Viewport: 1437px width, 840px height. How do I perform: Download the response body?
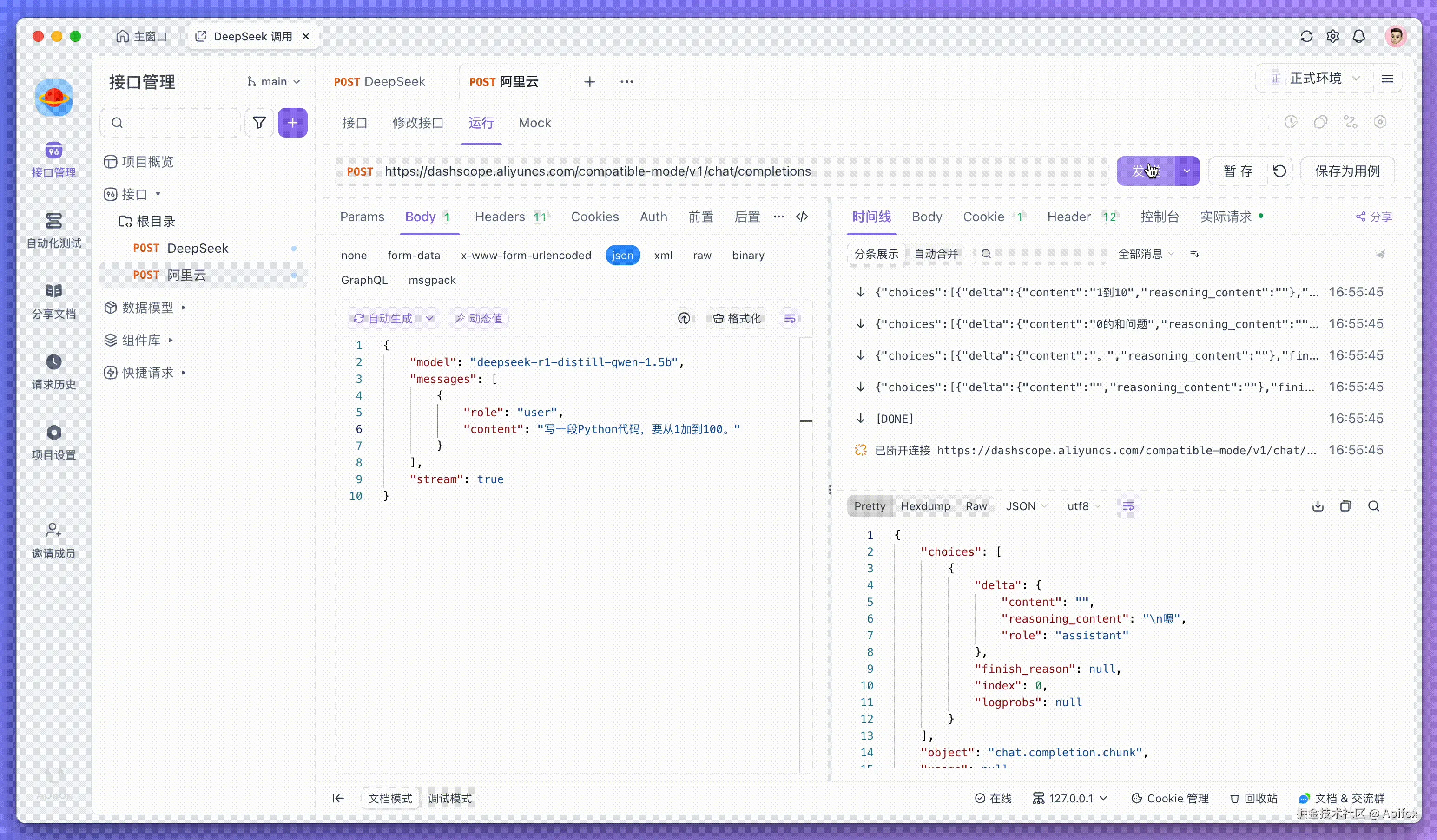(x=1318, y=506)
